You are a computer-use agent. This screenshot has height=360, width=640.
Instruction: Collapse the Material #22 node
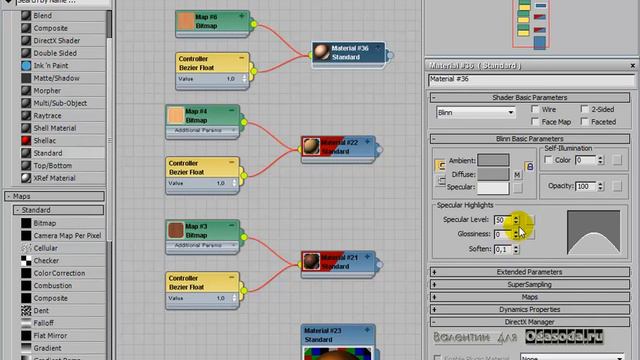coord(367,142)
